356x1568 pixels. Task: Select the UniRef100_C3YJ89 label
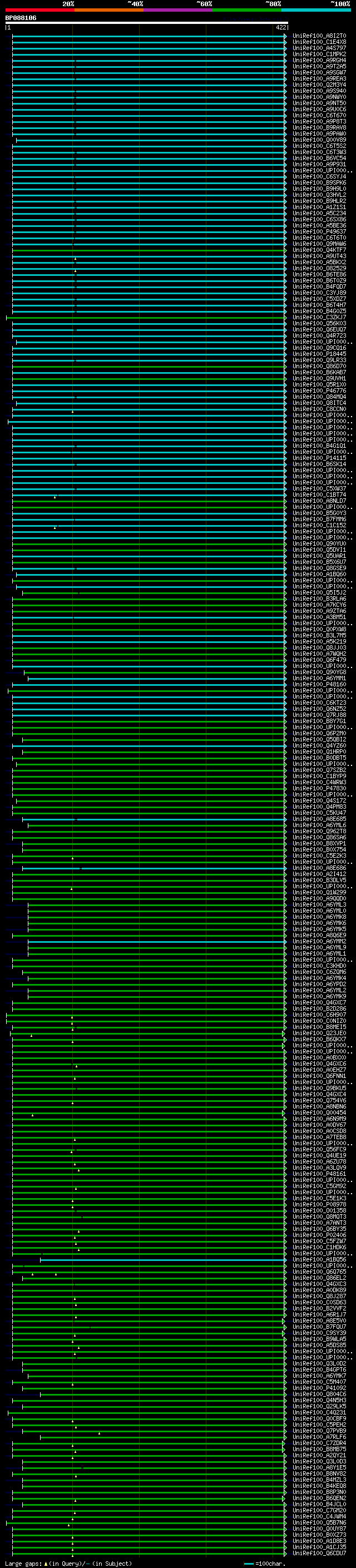tap(319, 293)
